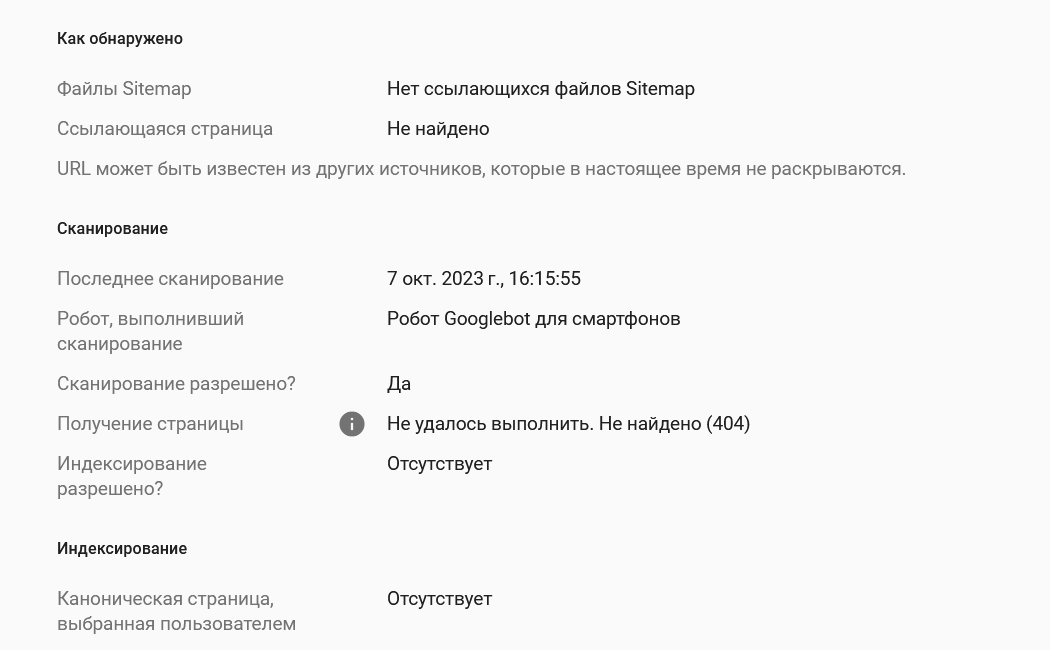Select the Получение страницы label

[150, 424]
